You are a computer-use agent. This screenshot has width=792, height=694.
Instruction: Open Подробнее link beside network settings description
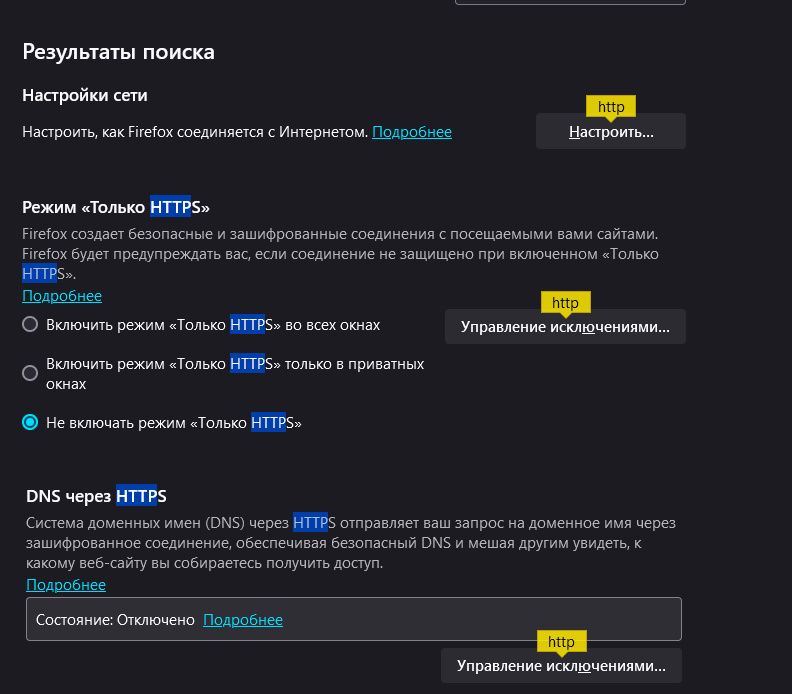412,132
